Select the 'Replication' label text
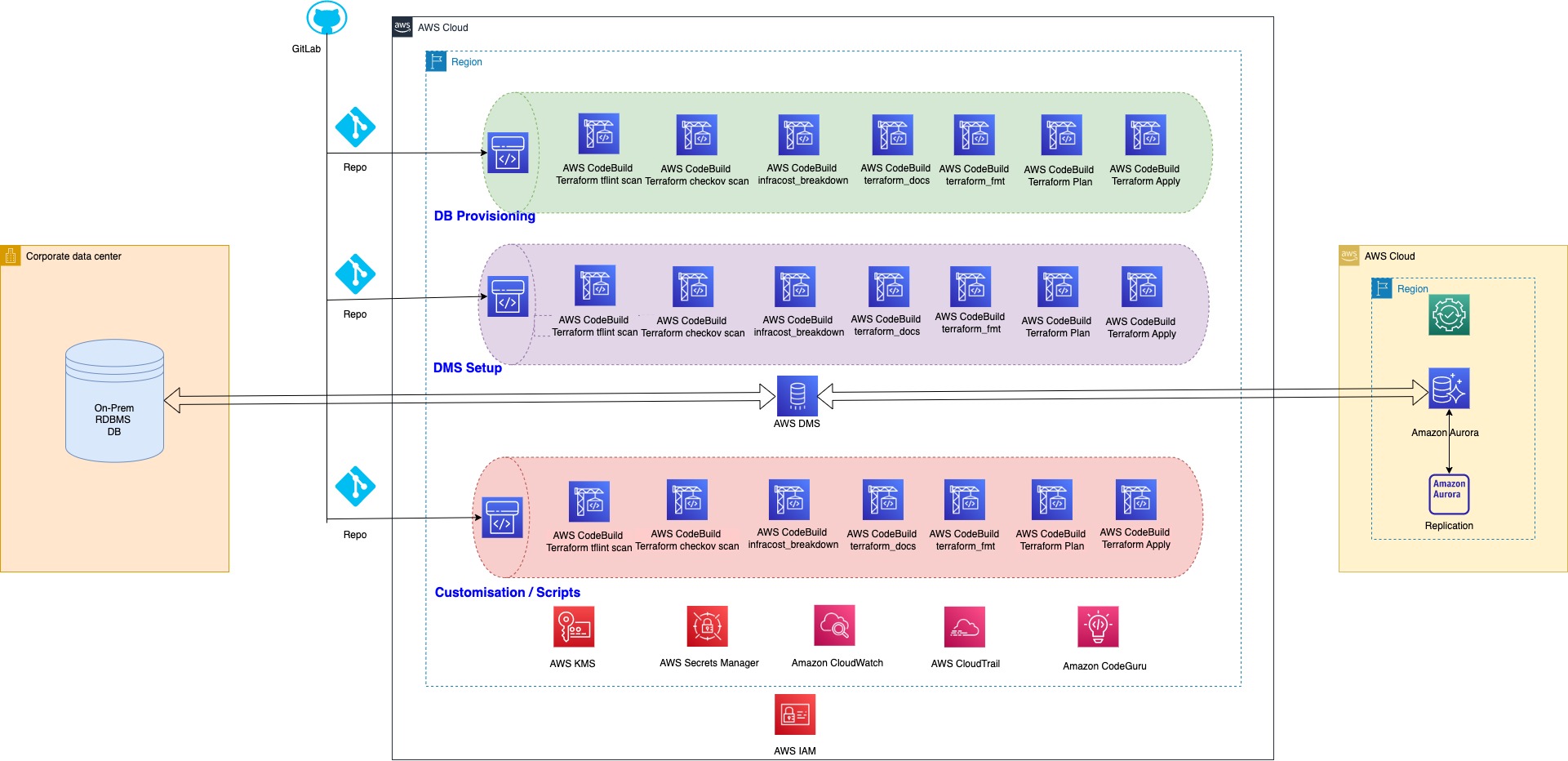Viewport: 1568px width, 761px height. point(1449,526)
